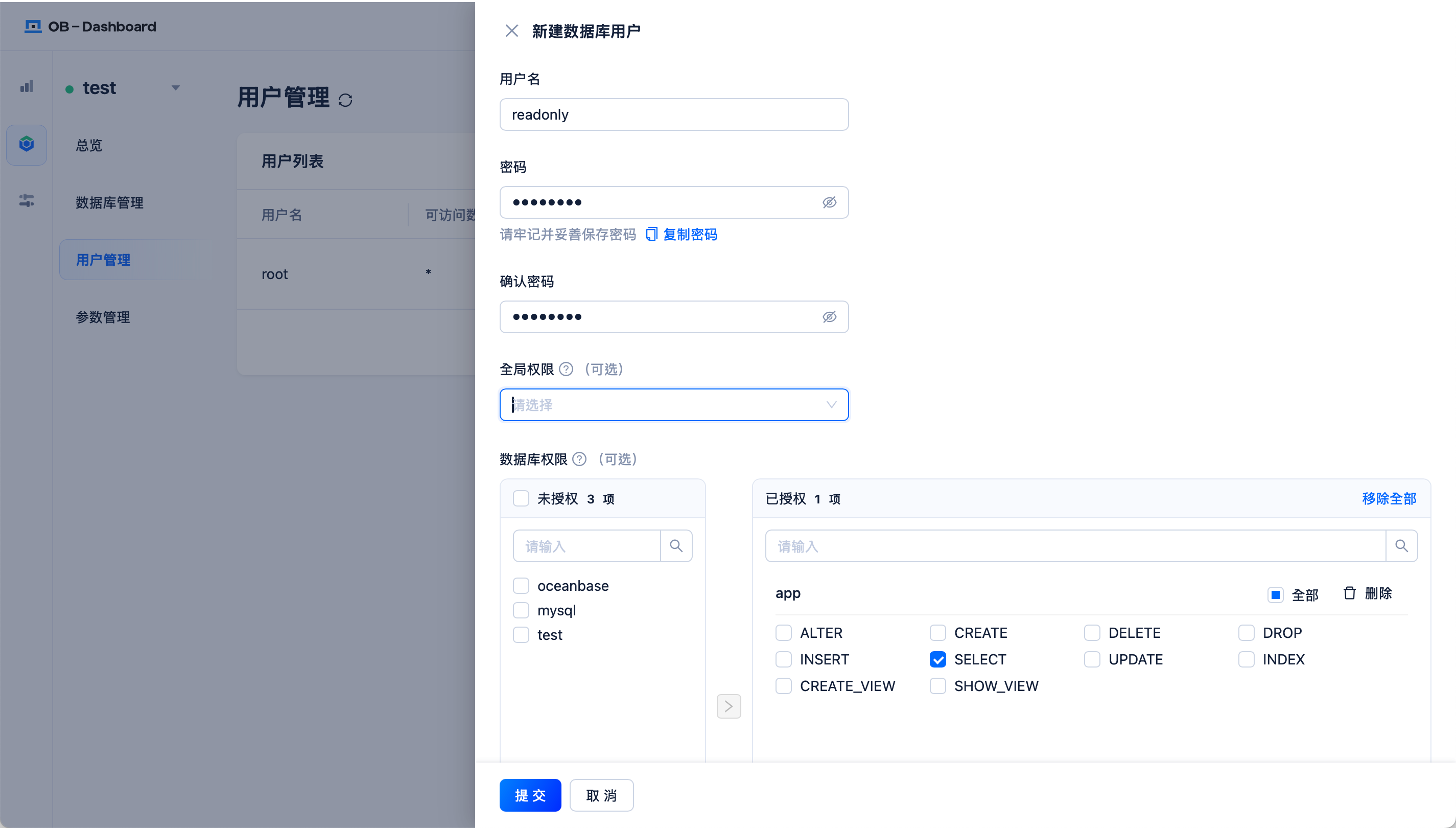Open the global privileges select box
Screen dimensions: 1456x828
[674, 405]
